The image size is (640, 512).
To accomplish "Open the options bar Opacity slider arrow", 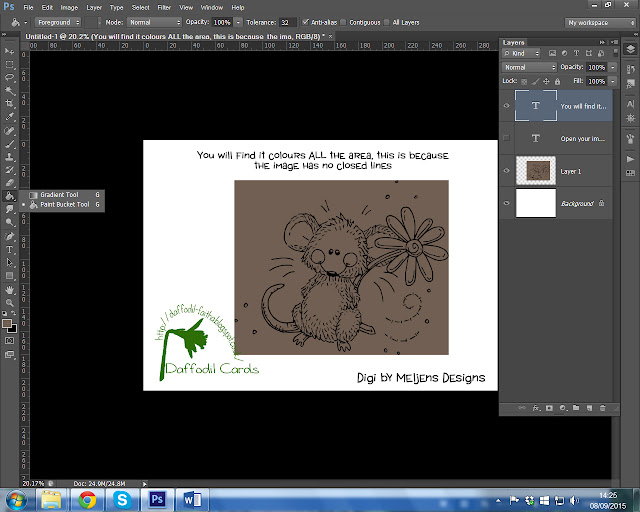I will tap(238, 22).
